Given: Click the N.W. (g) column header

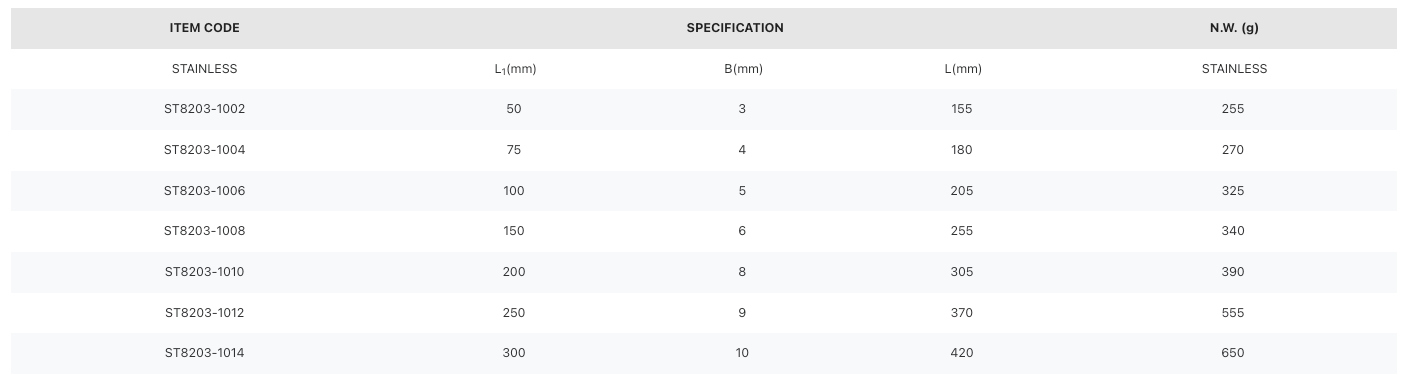Looking at the screenshot, I should [1234, 28].
